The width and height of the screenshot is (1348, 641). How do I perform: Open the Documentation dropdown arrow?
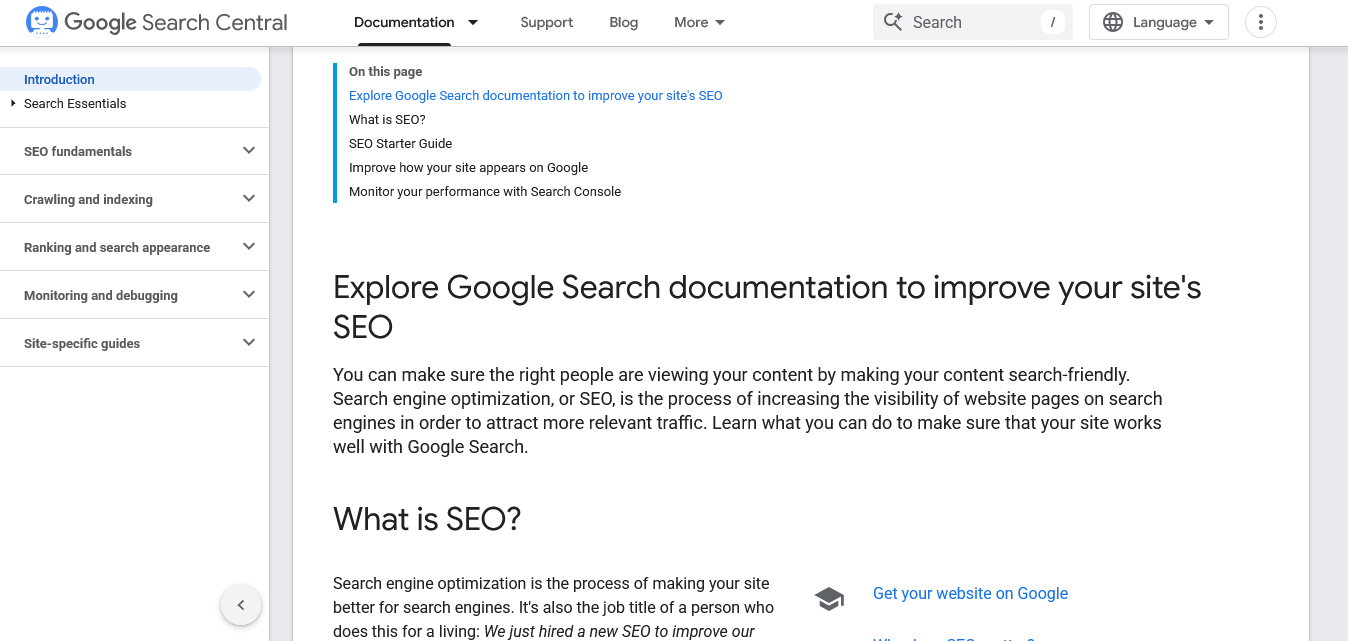pyautogui.click(x=473, y=22)
